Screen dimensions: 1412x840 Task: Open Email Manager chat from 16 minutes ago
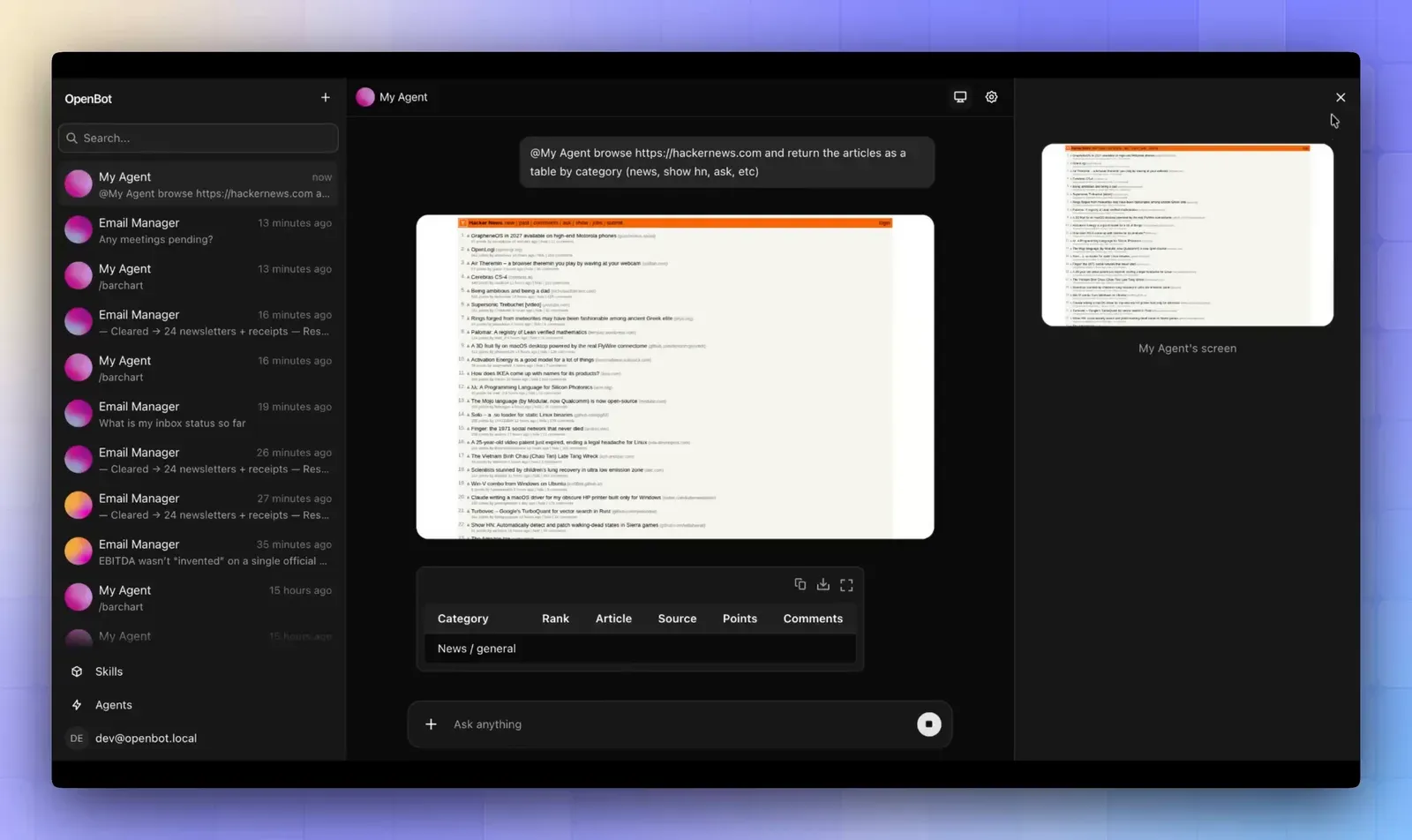coord(199,322)
